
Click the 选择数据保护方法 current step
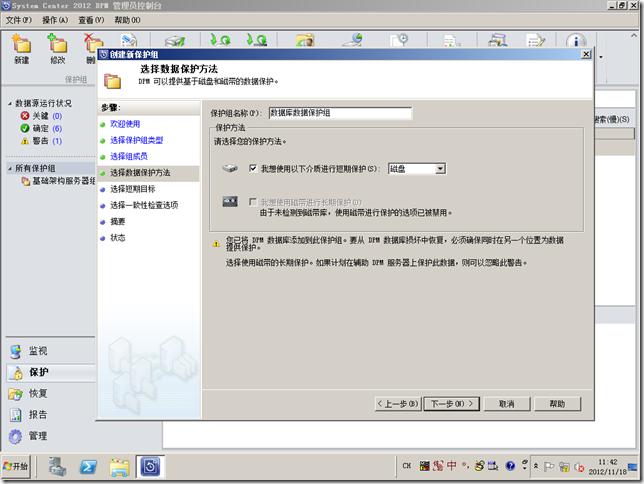tap(140, 173)
